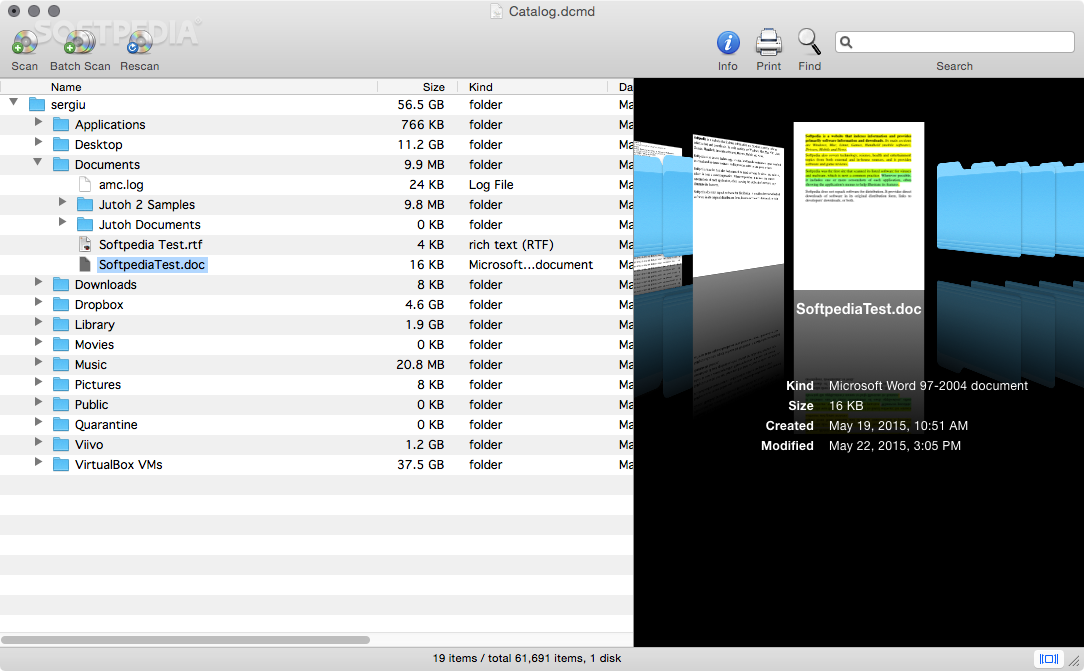Click the Desktop folder icon
This screenshot has width=1084, height=671.
pos(61,144)
